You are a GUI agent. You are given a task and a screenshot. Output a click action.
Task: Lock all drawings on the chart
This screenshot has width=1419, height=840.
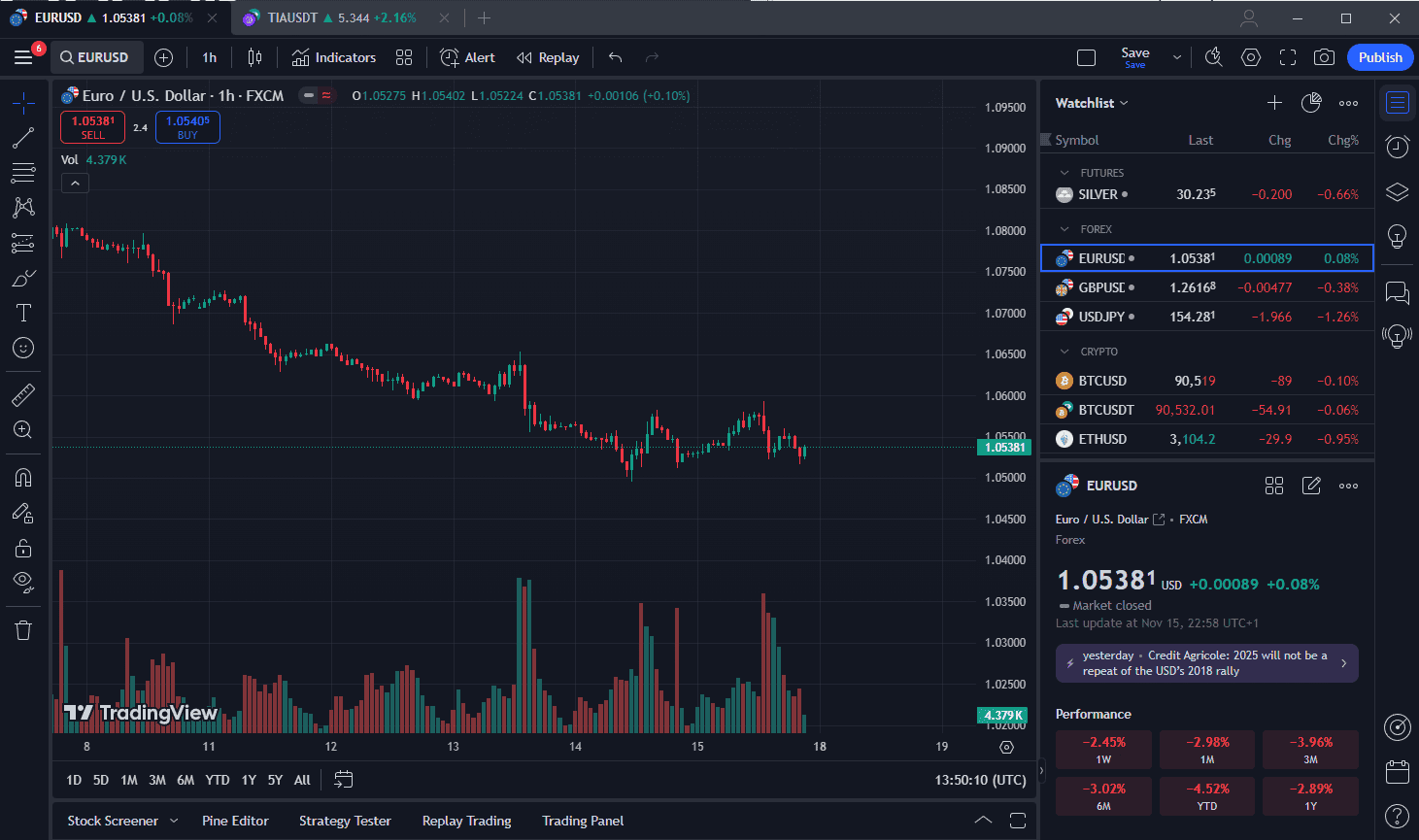[22, 547]
